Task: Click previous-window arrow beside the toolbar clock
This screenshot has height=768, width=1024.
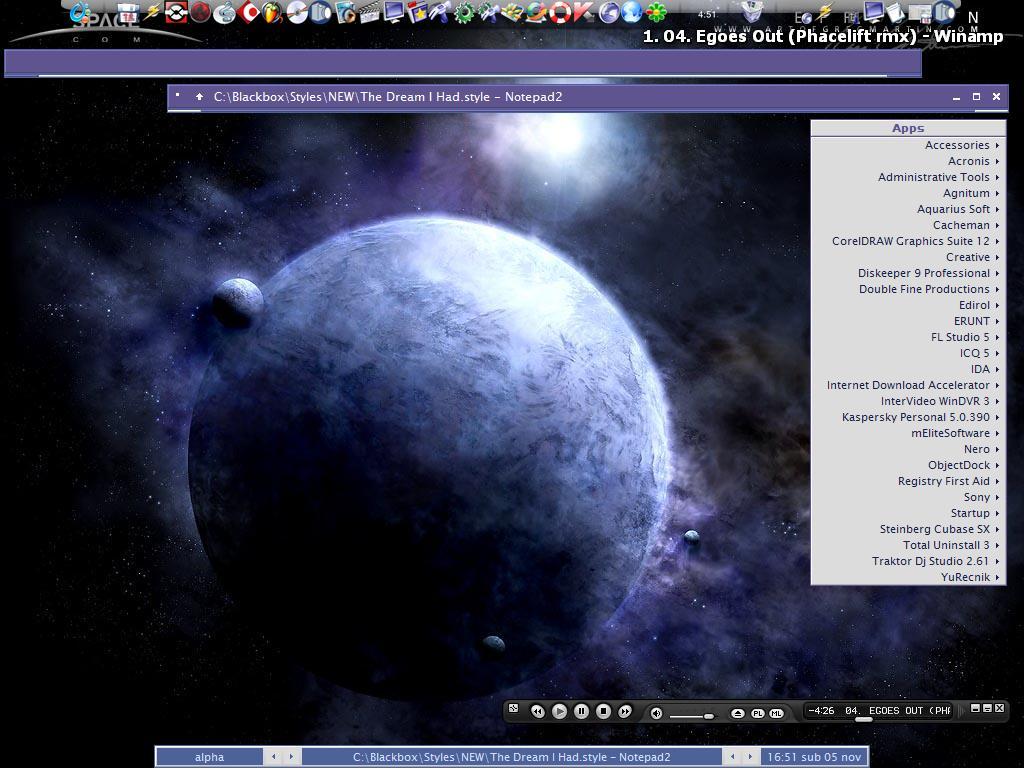Action: click(732, 758)
